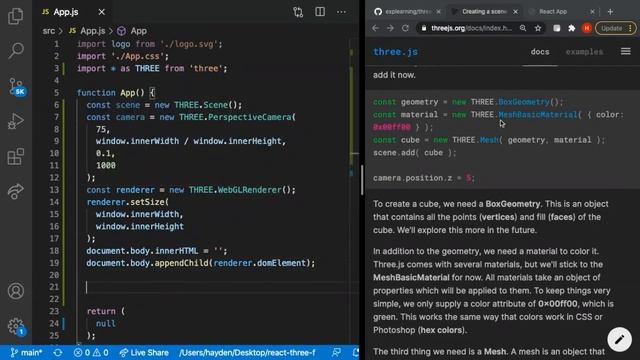Close the Creating a scene browser tab
Screen dimensions: 640x360
515,11
